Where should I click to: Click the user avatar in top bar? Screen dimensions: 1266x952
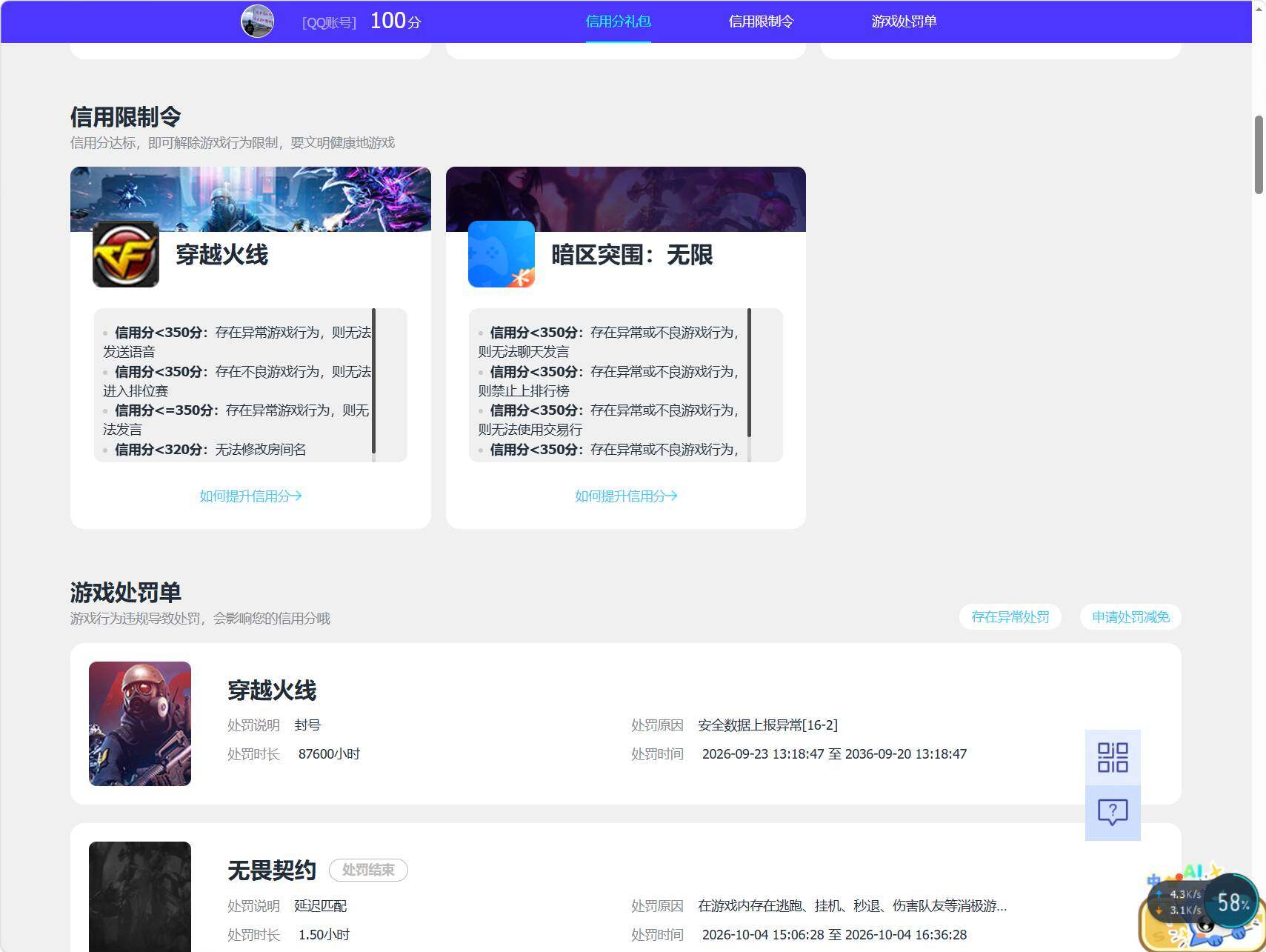[257, 21]
